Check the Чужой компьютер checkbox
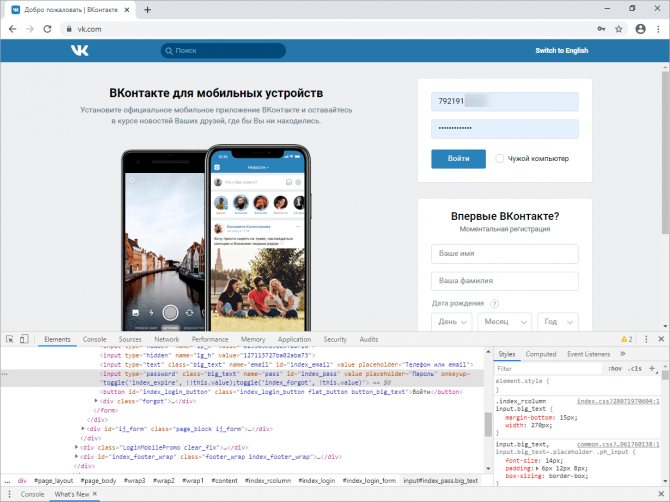Screen dimensions: 670x502 tap(499, 159)
